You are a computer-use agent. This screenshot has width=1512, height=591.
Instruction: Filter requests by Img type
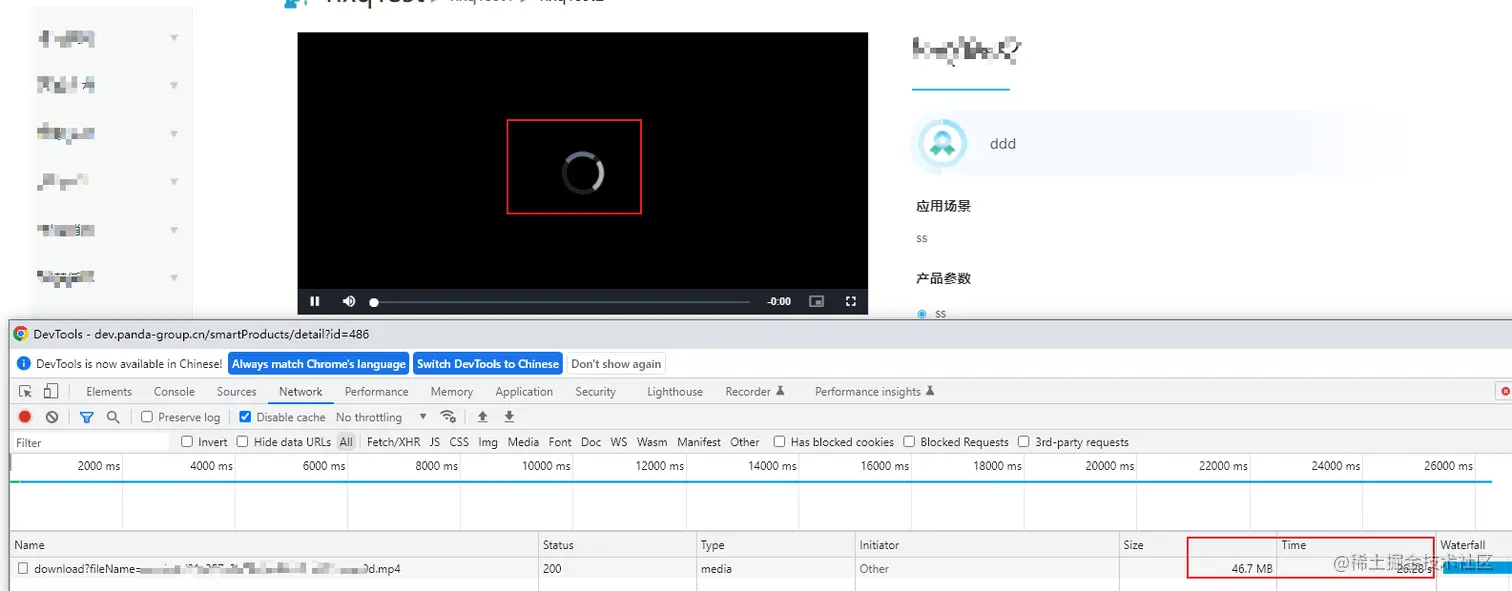[x=488, y=442]
